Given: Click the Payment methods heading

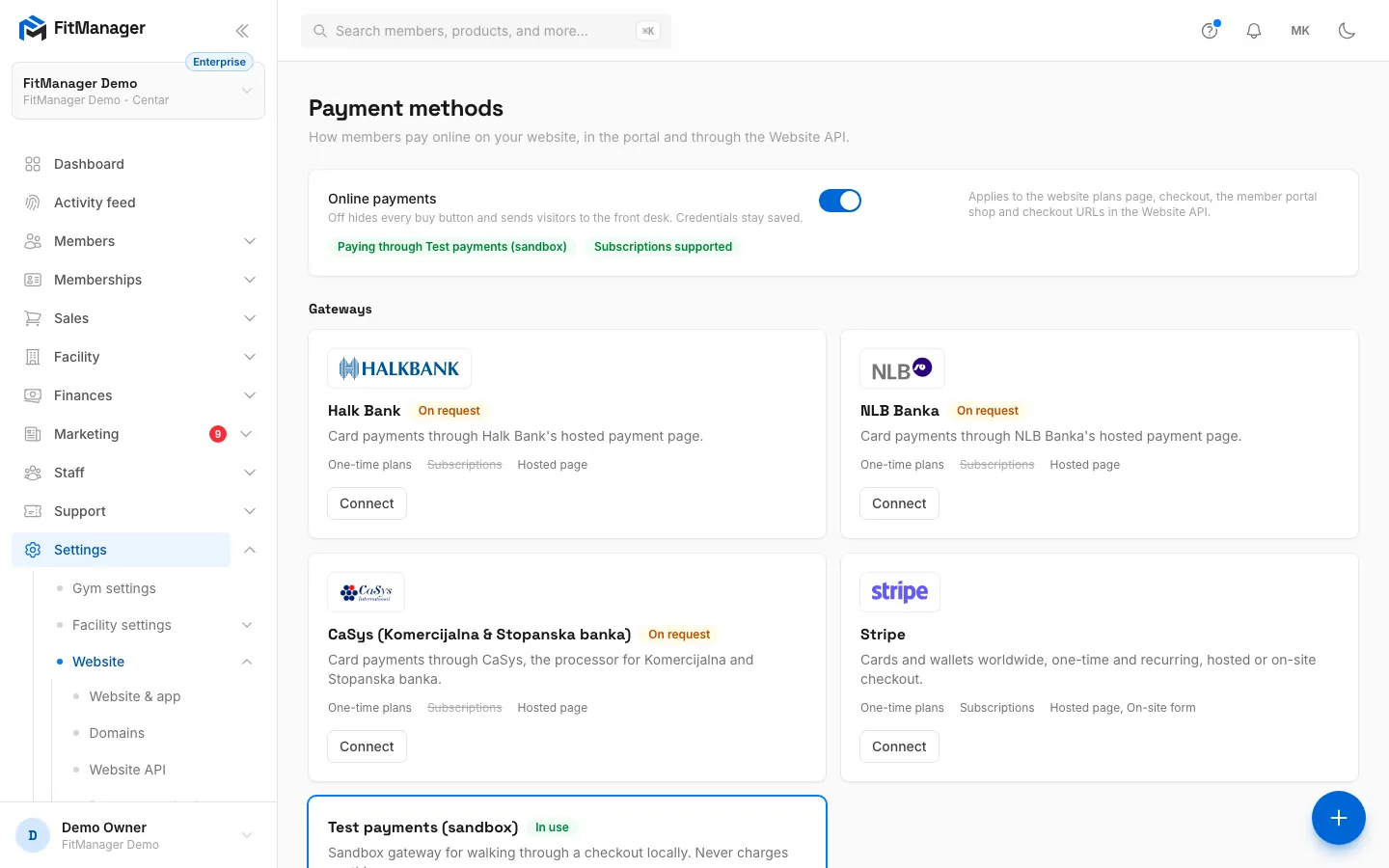Looking at the screenshot, I should coord(406,108).
